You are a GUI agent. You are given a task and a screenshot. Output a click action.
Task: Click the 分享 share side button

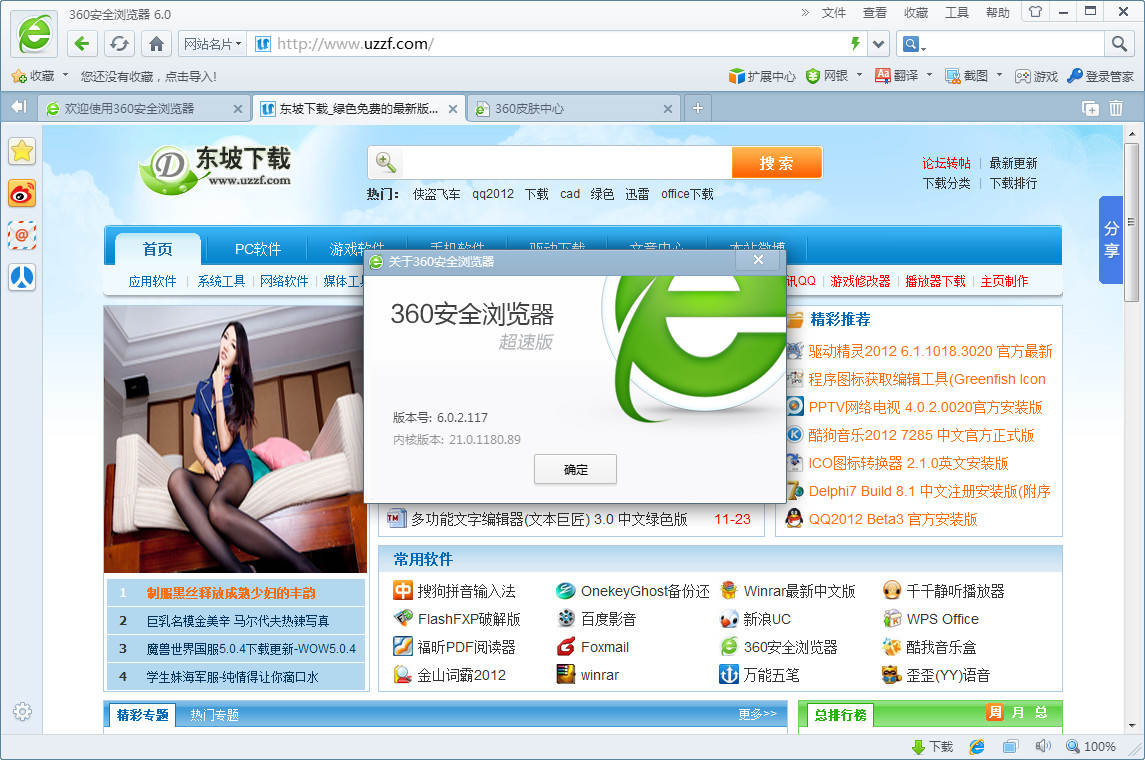pyautogui.click(x=1111, y=239)
